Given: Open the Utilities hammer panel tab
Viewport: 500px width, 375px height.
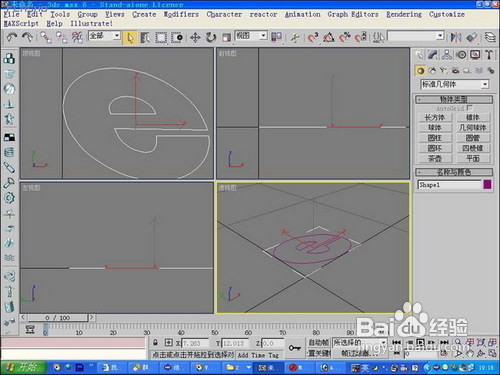Looking at the screenshot, I should 489,55.
